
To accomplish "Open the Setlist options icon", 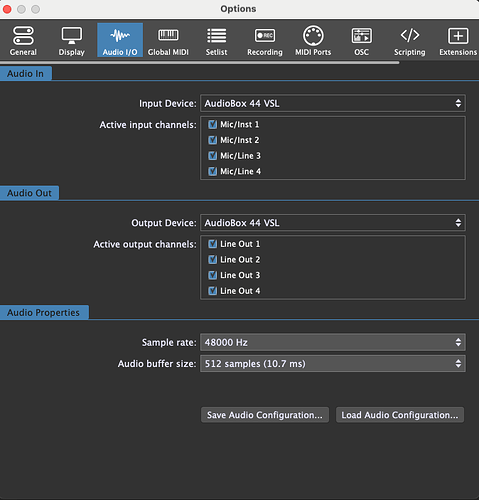I will pyautogui.click(x=216, y=36).
